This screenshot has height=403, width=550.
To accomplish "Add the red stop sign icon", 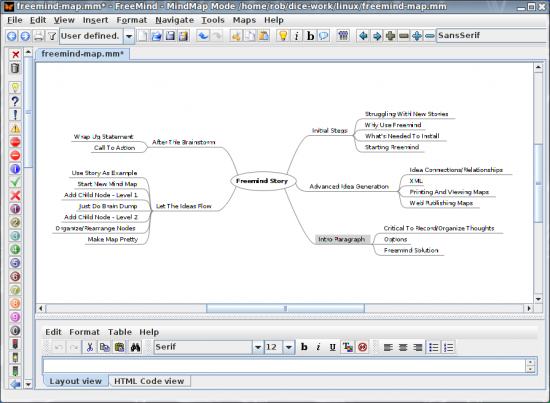I will click(15, 142).
